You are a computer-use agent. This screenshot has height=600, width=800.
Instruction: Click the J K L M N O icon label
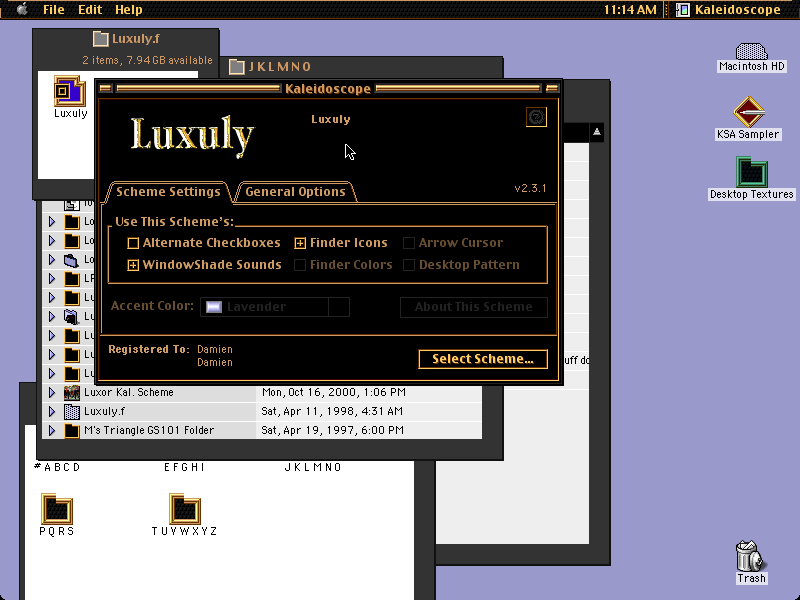313,467
